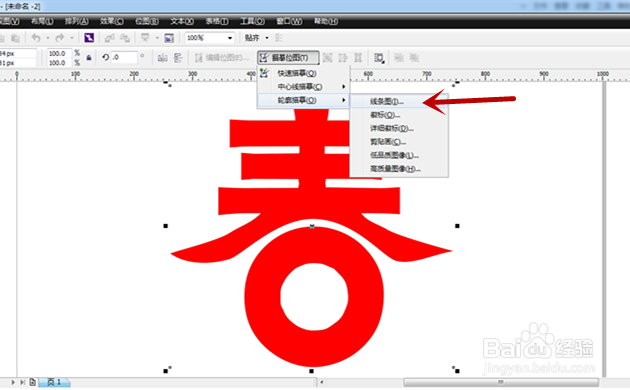Open the 100% zoom level dropdown
This screenshot has width=630, height=390.
(x=230, y=38)
